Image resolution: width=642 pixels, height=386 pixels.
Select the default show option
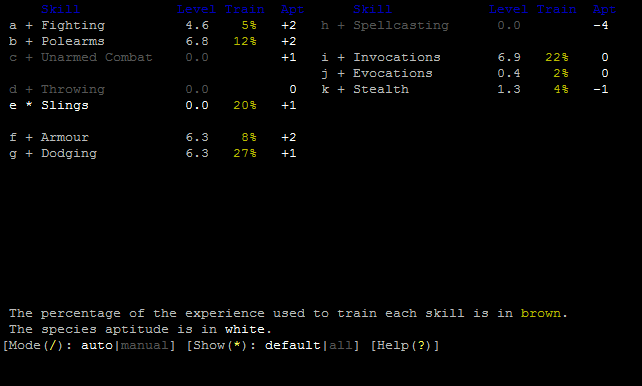293,345
